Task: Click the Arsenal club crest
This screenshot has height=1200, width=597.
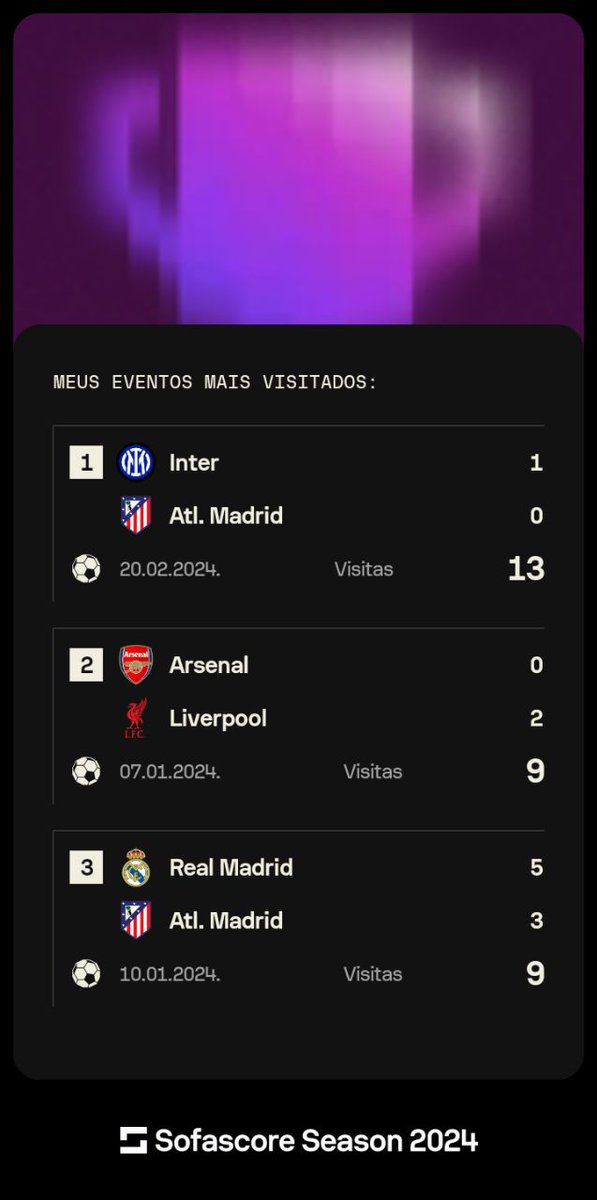Action: pyautogui.click(x=136, y=665)
